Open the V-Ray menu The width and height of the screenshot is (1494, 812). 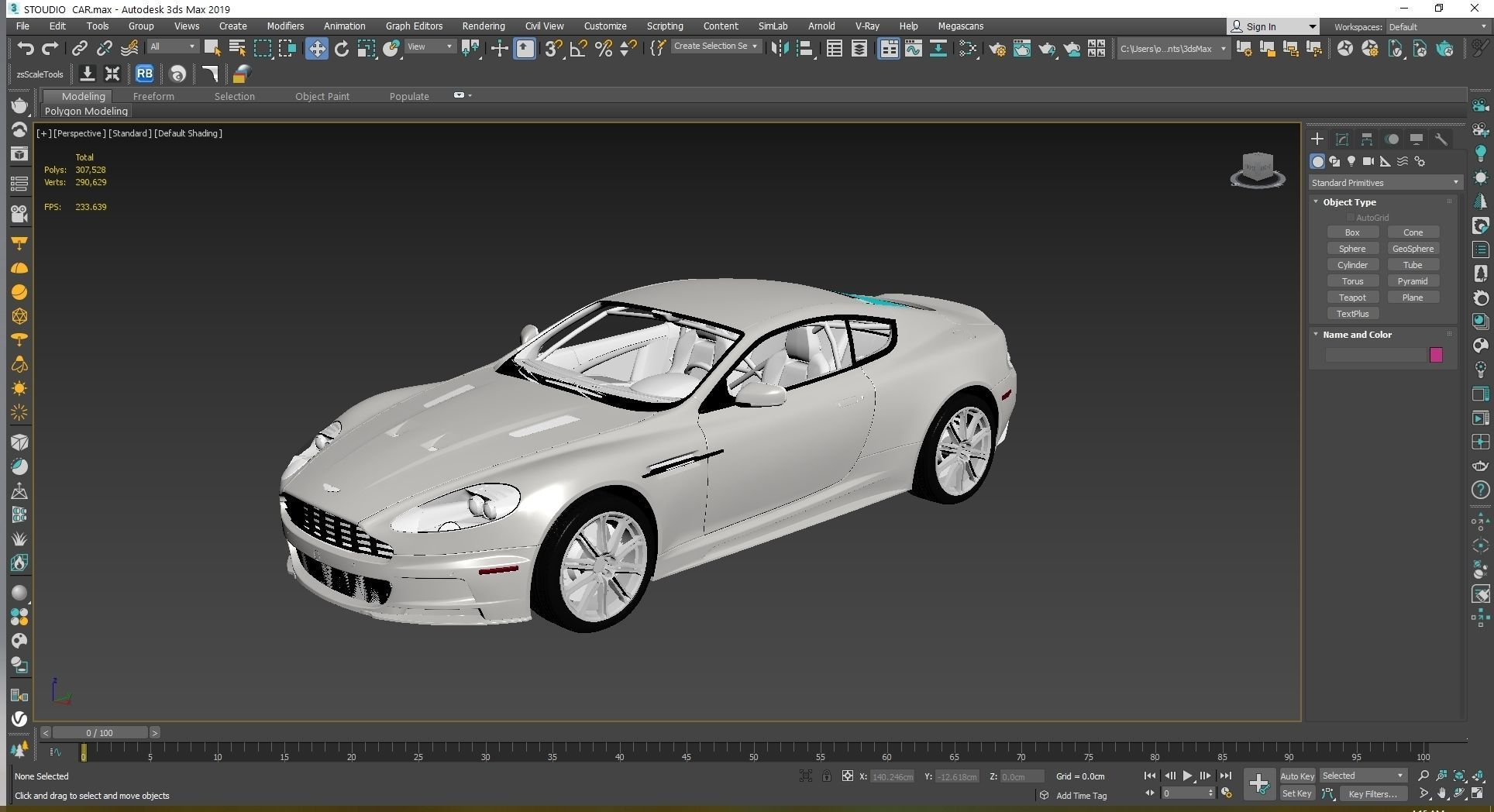click(x=866, y=26)
